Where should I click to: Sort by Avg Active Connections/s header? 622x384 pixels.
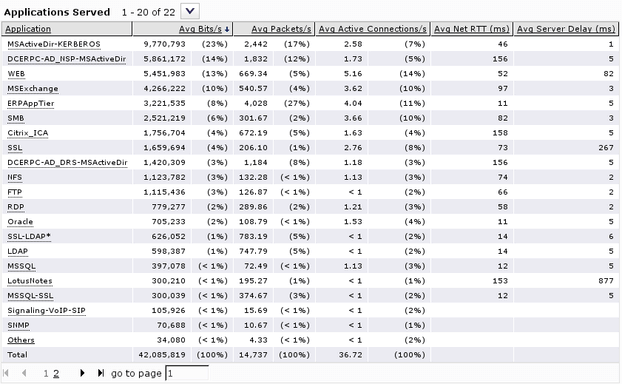(372, 29)
